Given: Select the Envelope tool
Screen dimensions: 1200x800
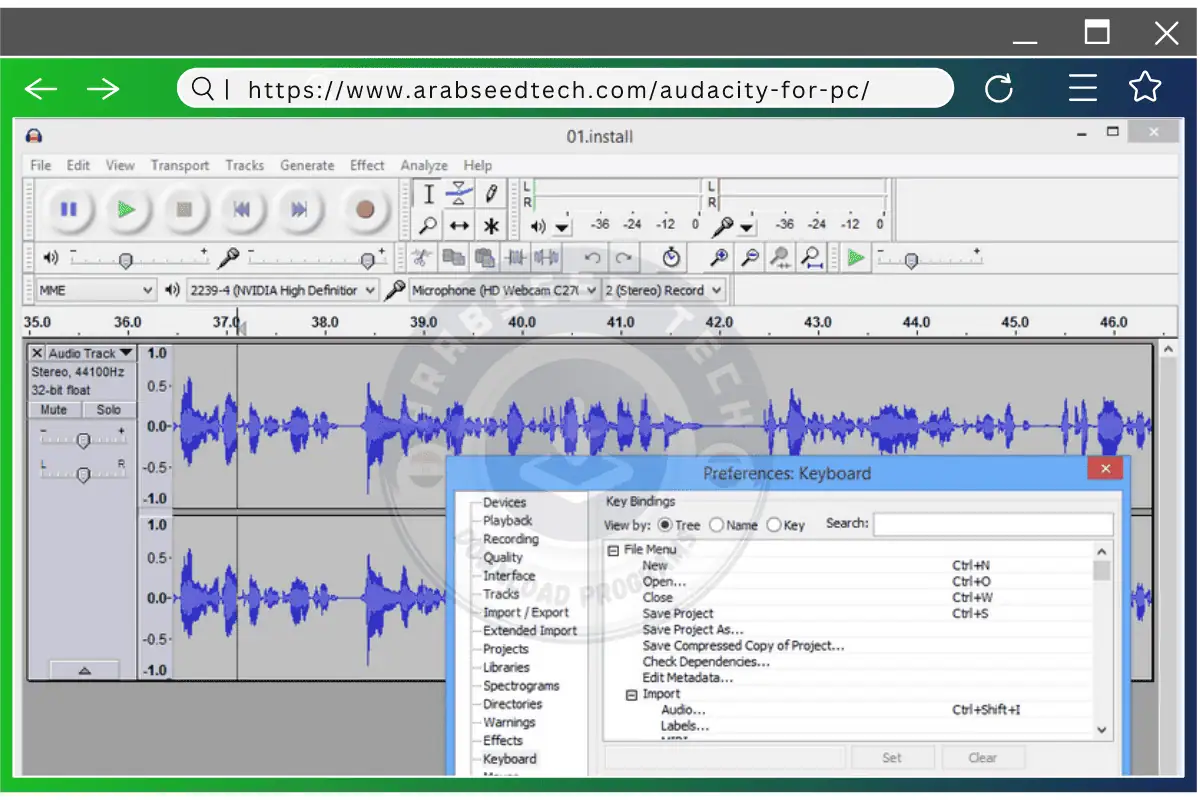Looking at the screenshot, I should 457,192.
